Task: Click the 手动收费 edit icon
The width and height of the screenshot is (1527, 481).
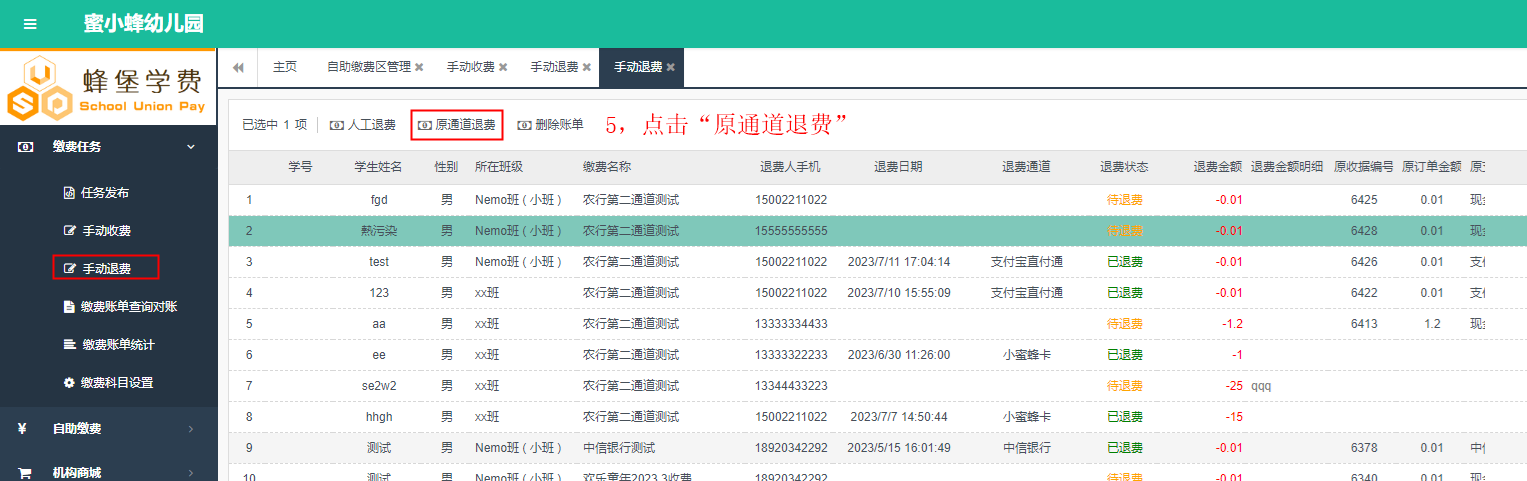Action: (69, 231)
